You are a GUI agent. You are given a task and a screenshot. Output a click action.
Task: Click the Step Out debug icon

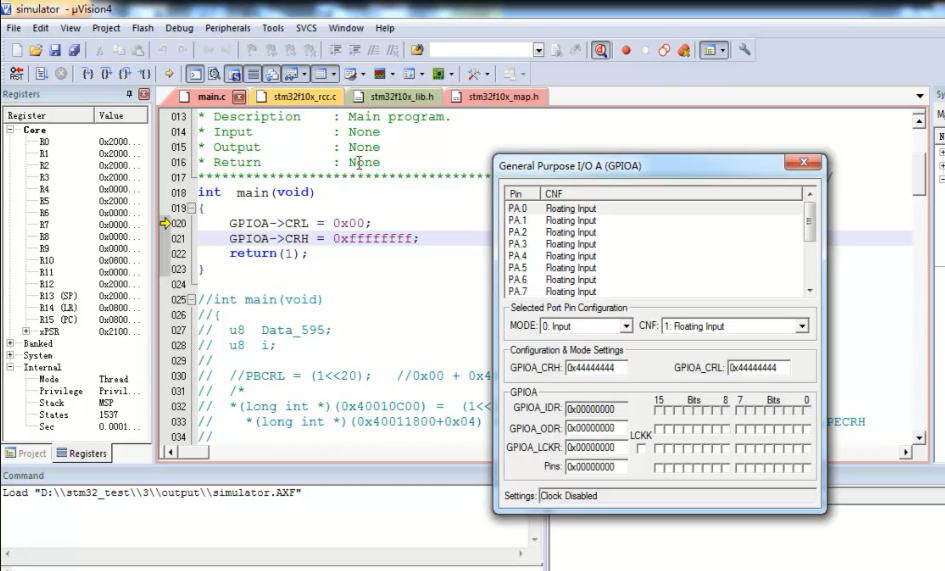(125, 74)
